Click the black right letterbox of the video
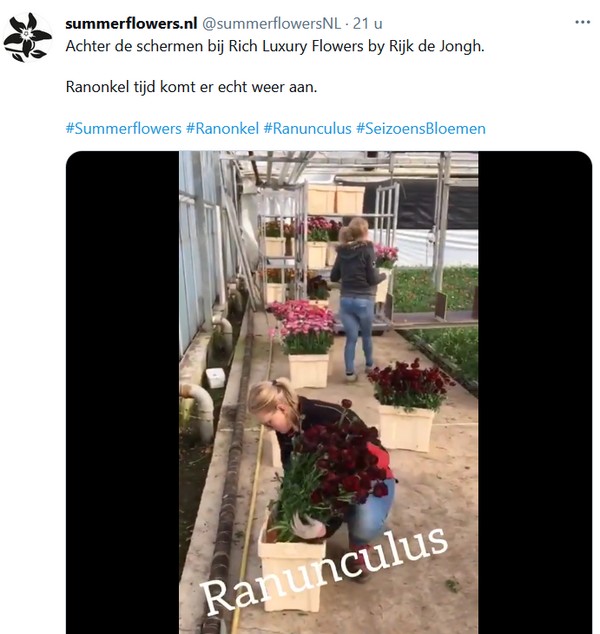Viewport: 600px width, 634px height. pos(535,392)
